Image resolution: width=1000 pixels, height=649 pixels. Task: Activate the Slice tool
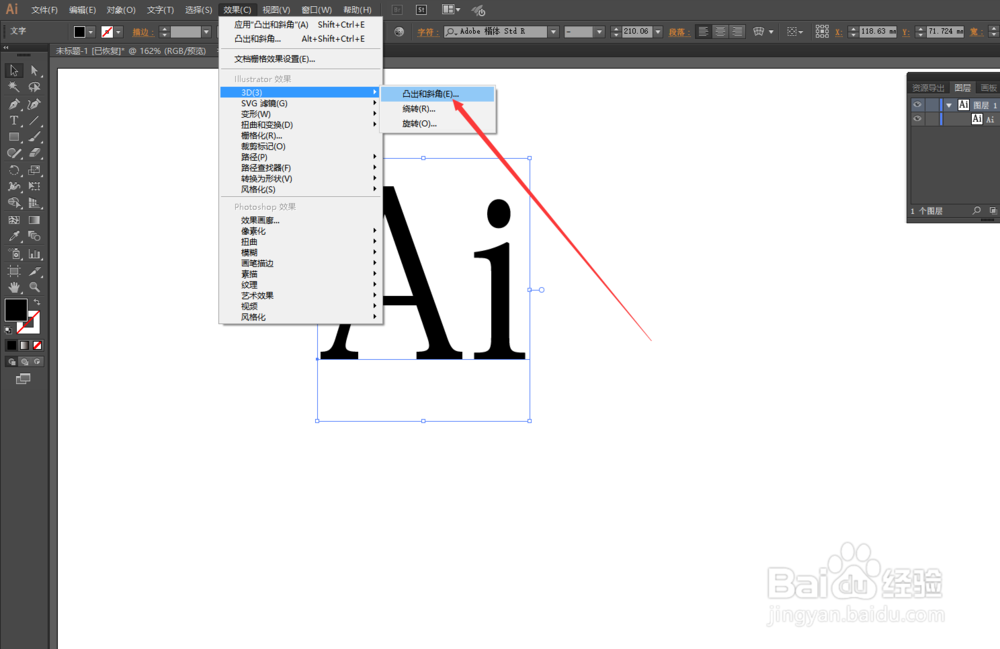click(x=34, y=271)
